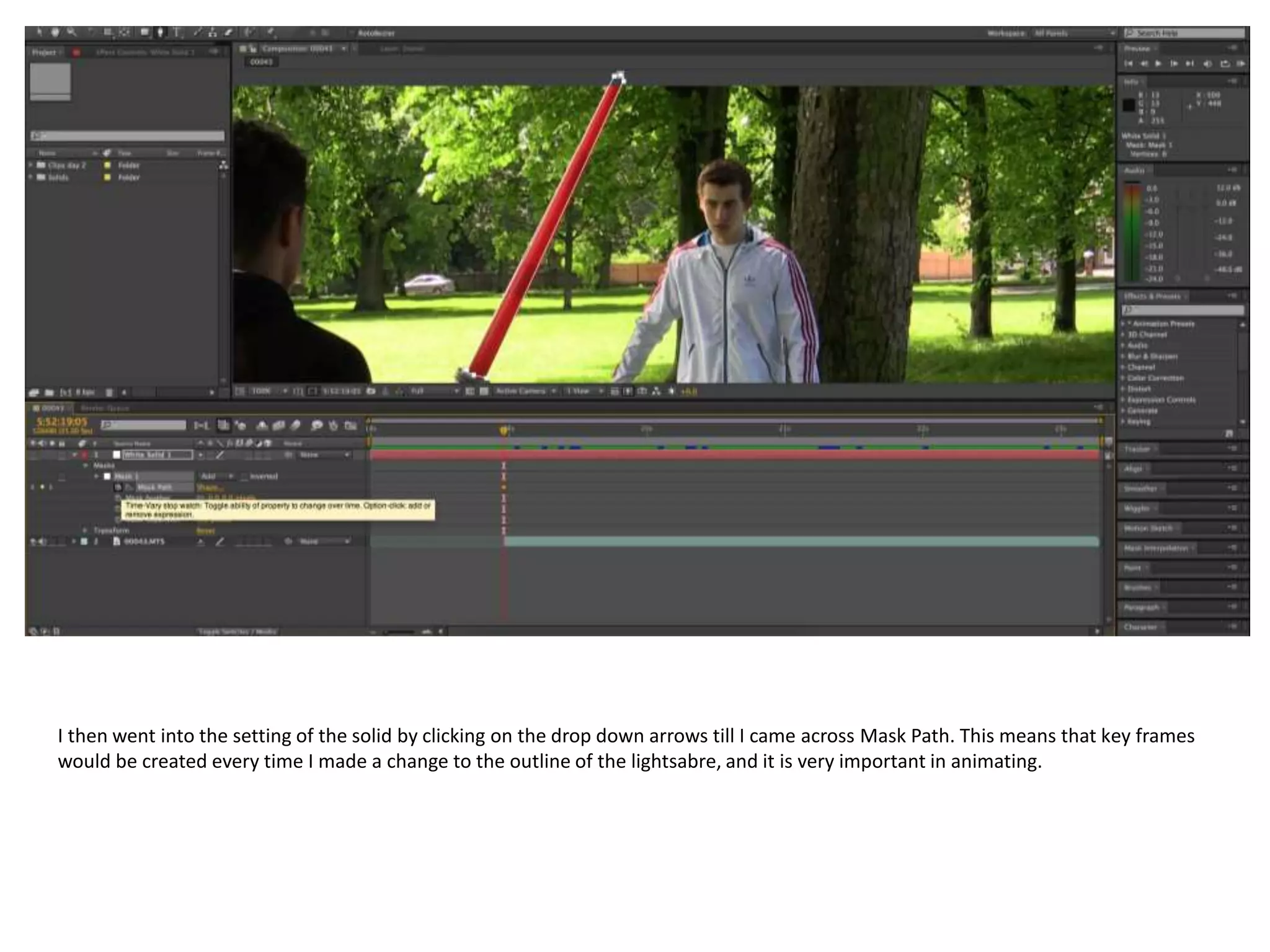This screenshot has width=1270, height=952.
Task: Select the Rectangle shape tool
Action: (x=144, y=32)
